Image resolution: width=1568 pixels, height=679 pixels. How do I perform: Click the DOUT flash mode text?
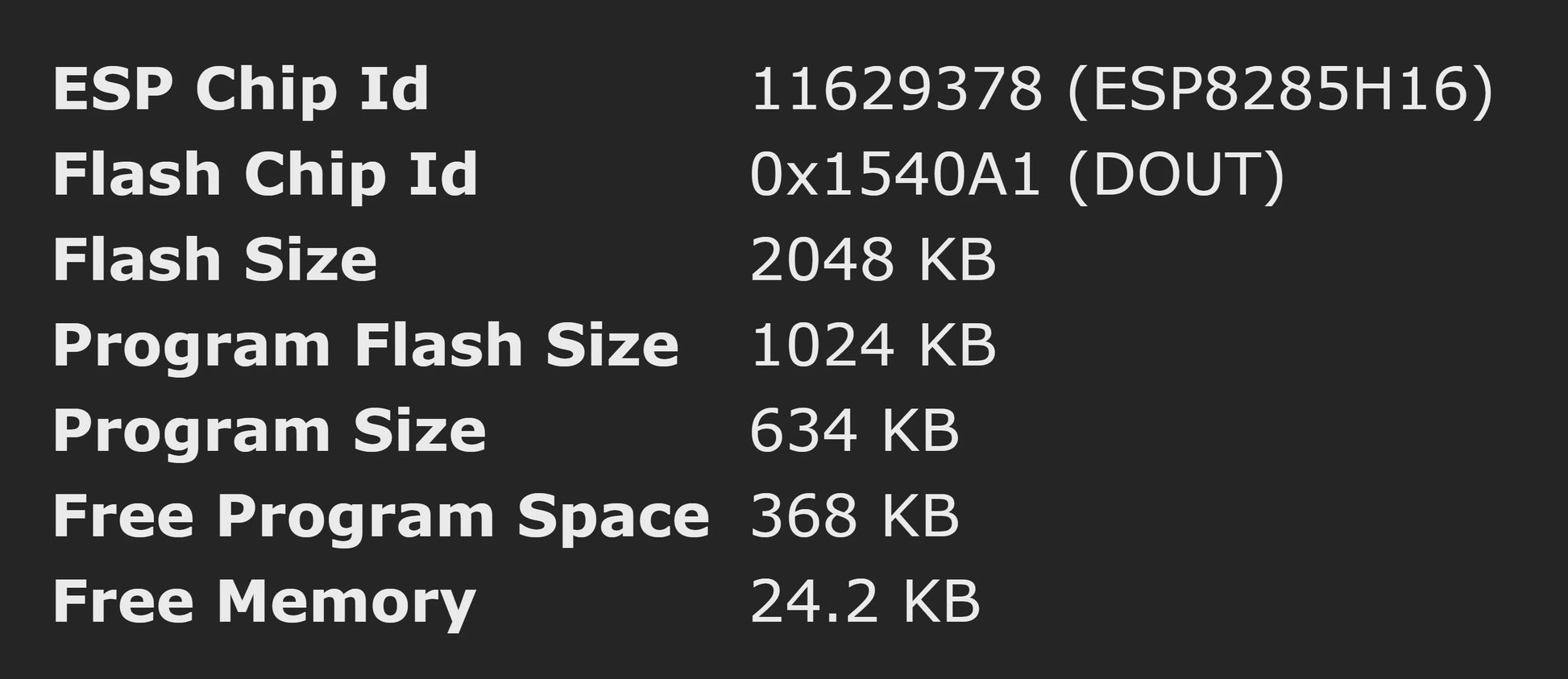coord(1176,174)
